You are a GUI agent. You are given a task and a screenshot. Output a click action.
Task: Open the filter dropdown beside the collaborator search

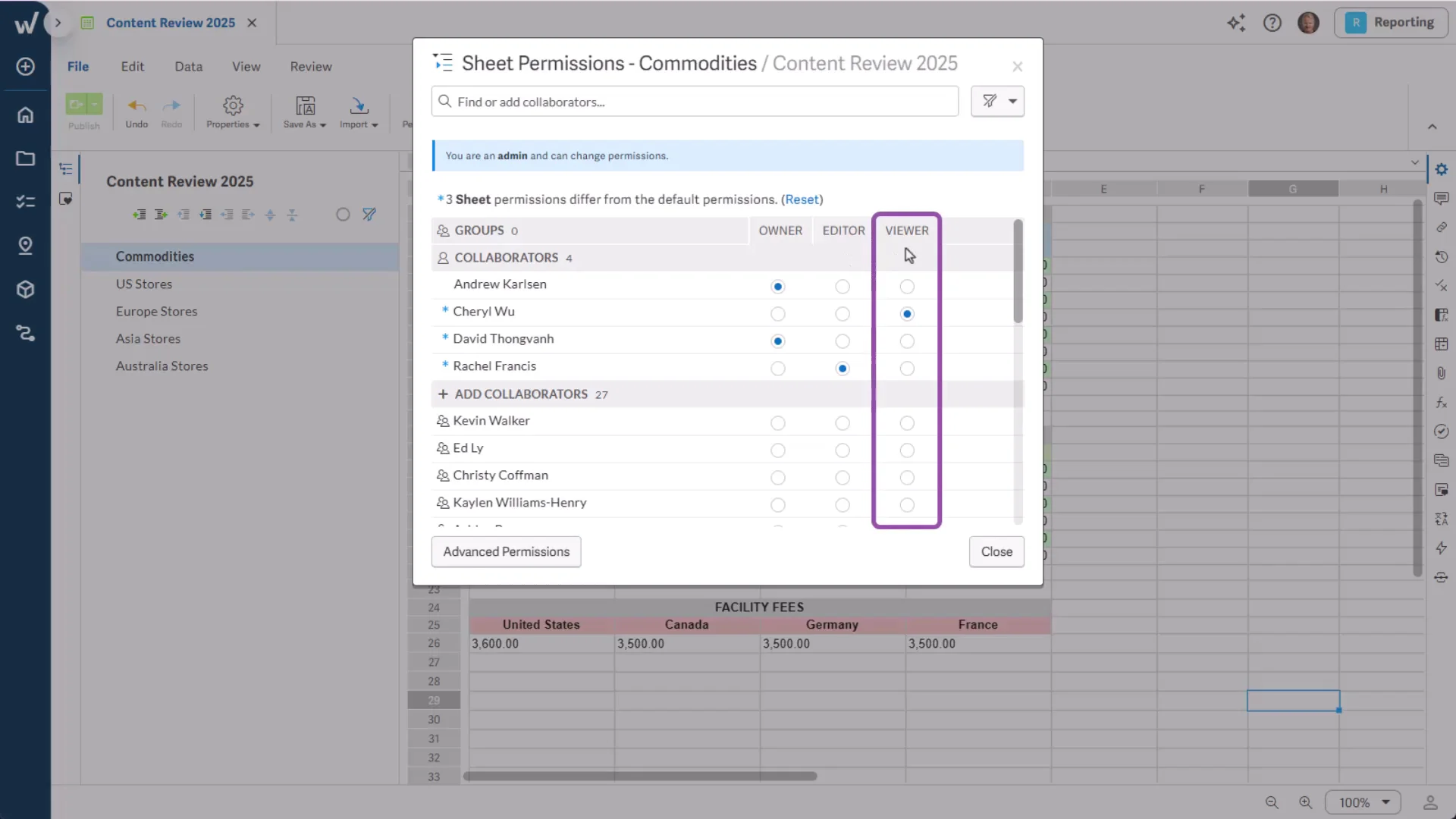(x=997, y=101)
